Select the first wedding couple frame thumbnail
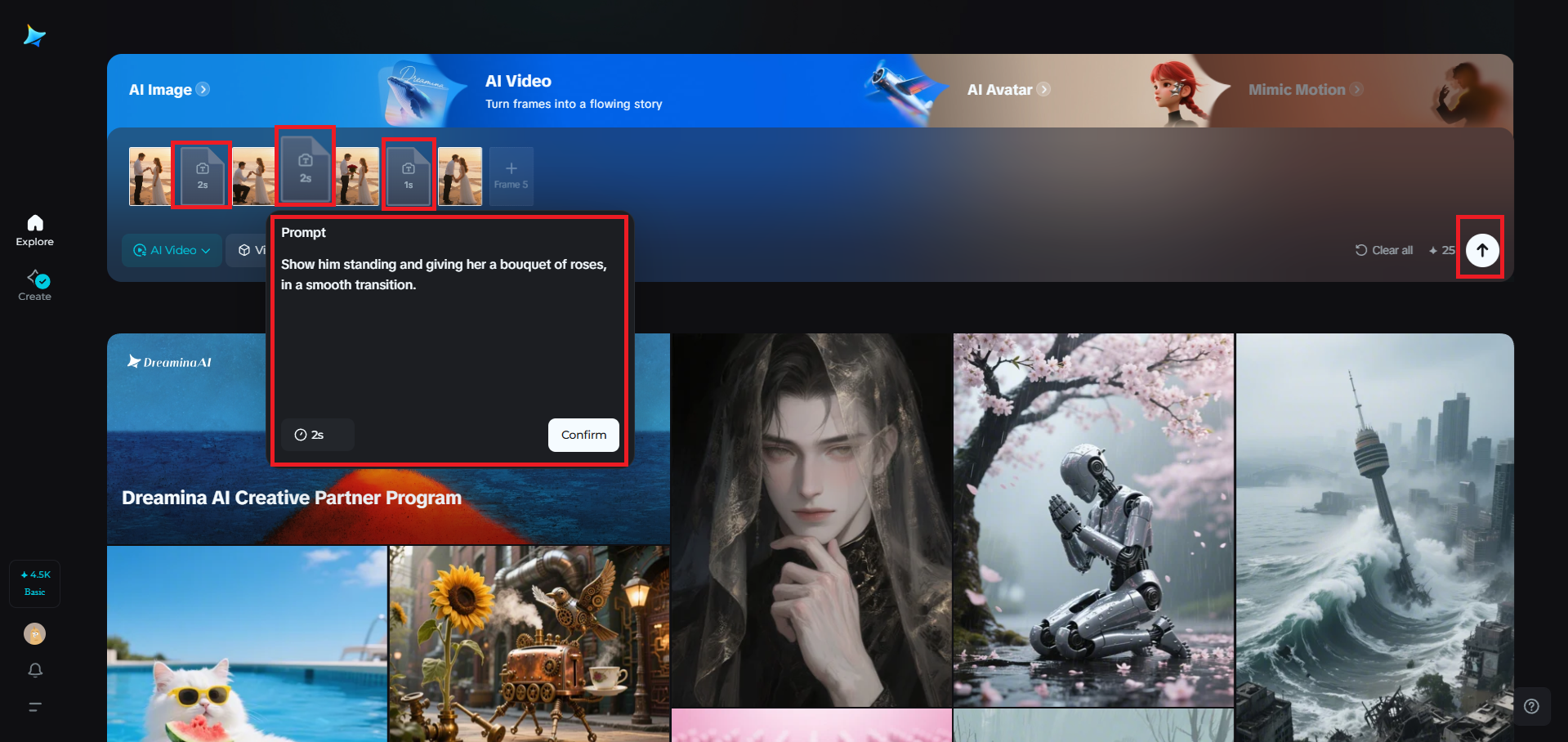Screen dimensions: 1568x742 (x=150, y=176)
